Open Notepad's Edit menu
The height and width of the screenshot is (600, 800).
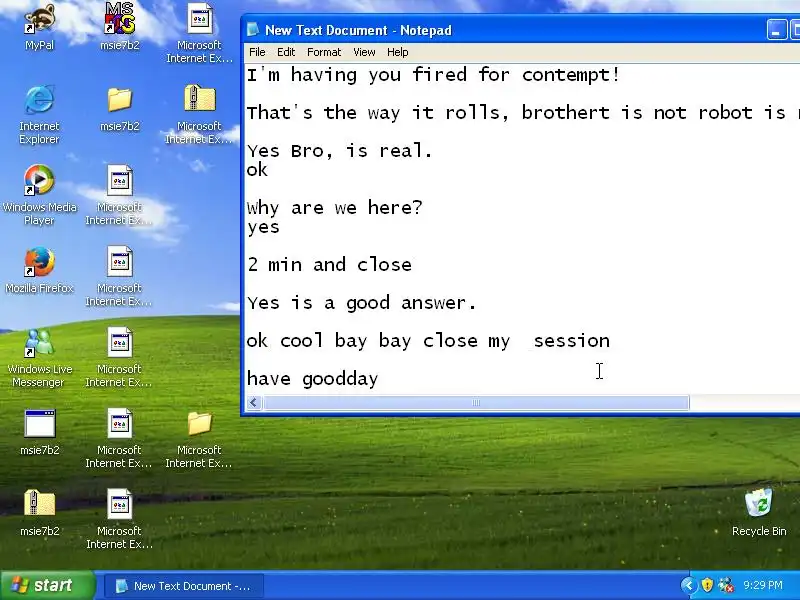pyautogui.click(x=286, y=52)
